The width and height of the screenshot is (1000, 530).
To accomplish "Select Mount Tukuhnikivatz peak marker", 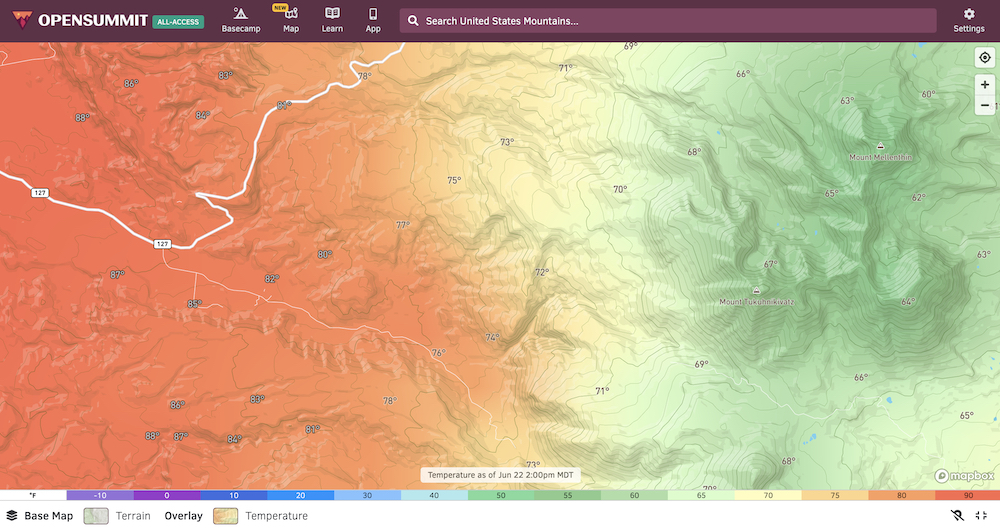I will point(756,291).
